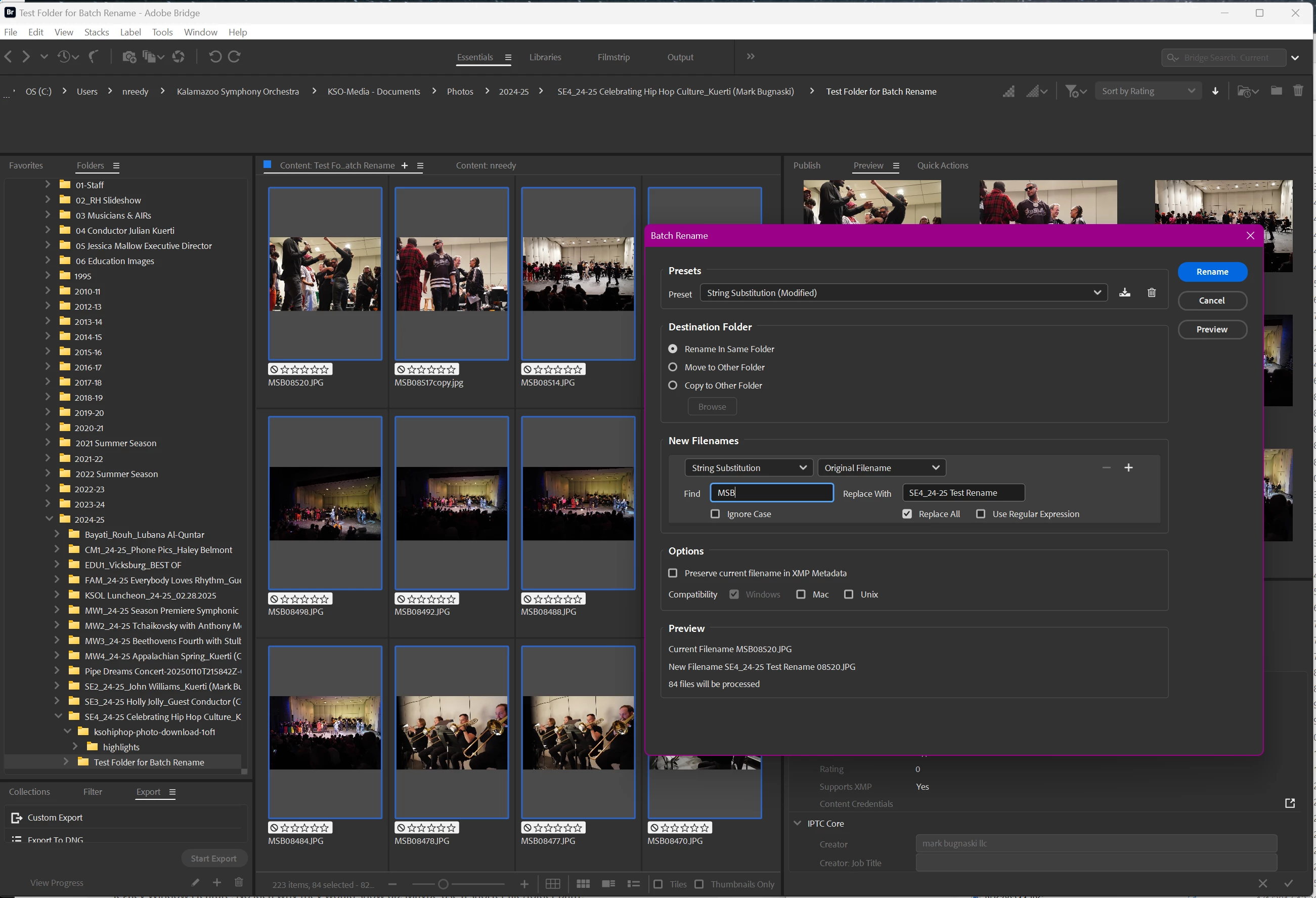Click the Preview button in dialog
The width and height of the screenshot is (1316, 898).
click(1212, 329)
